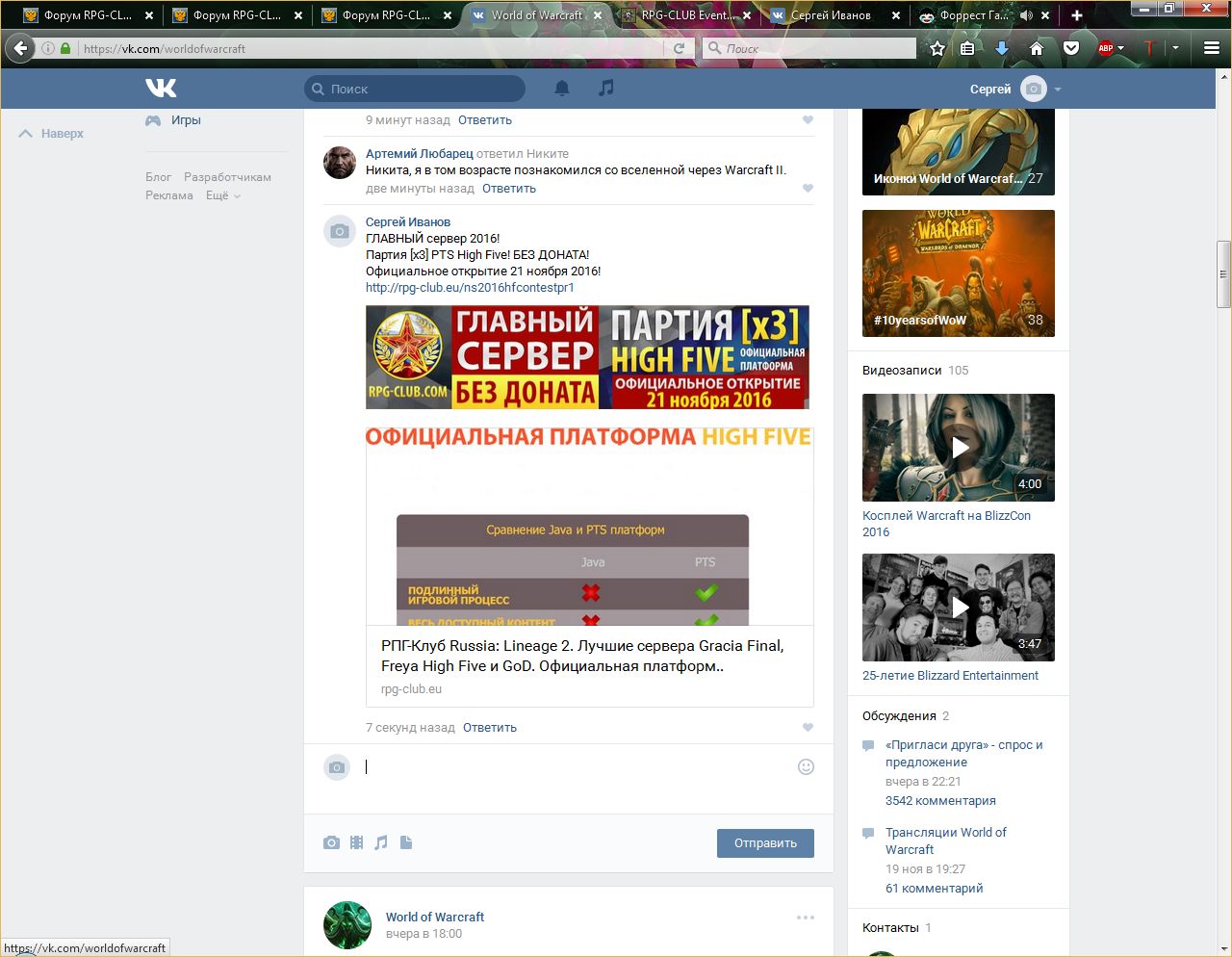Click Наверх to go to top
Image resolution: width=1232 pixels, height=957 pixels.
click(x=51, y=134)
